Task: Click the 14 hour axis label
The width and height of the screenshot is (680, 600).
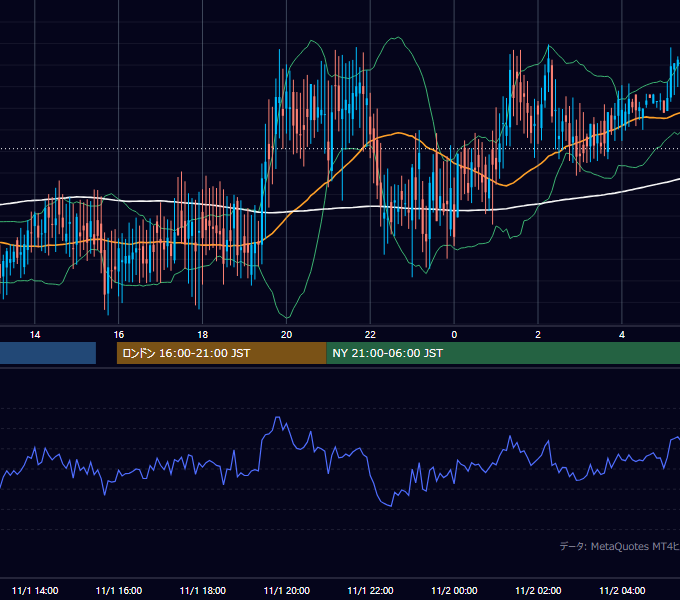Action: pyautogui.click(x=35, y=335)
